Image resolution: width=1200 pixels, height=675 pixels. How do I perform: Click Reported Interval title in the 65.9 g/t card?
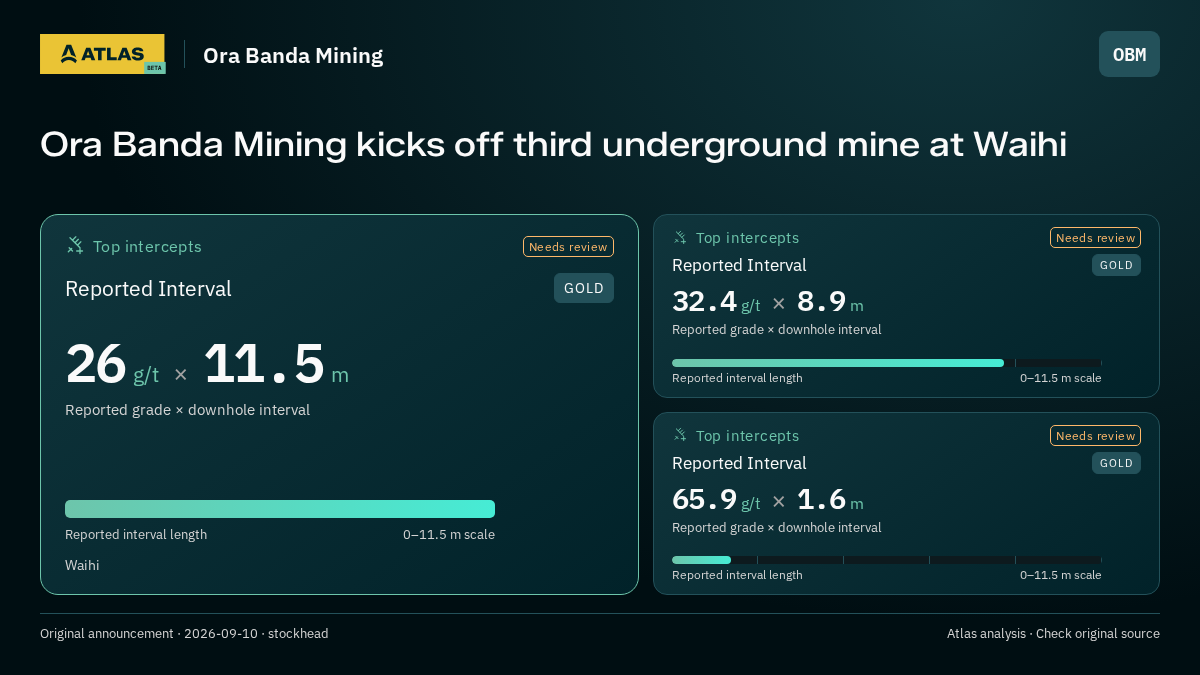pos(739,463)
